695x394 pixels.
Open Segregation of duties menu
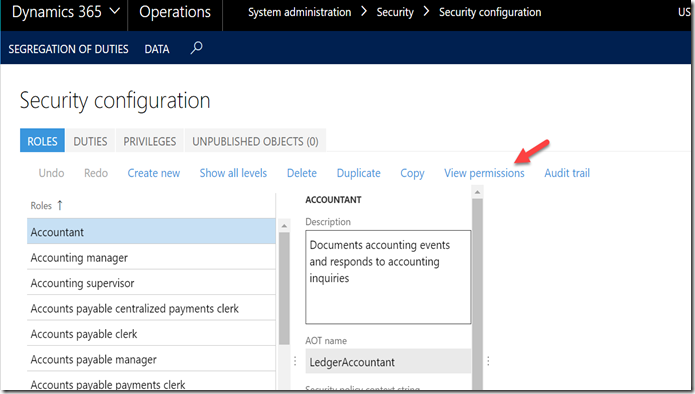pos(68,49)
